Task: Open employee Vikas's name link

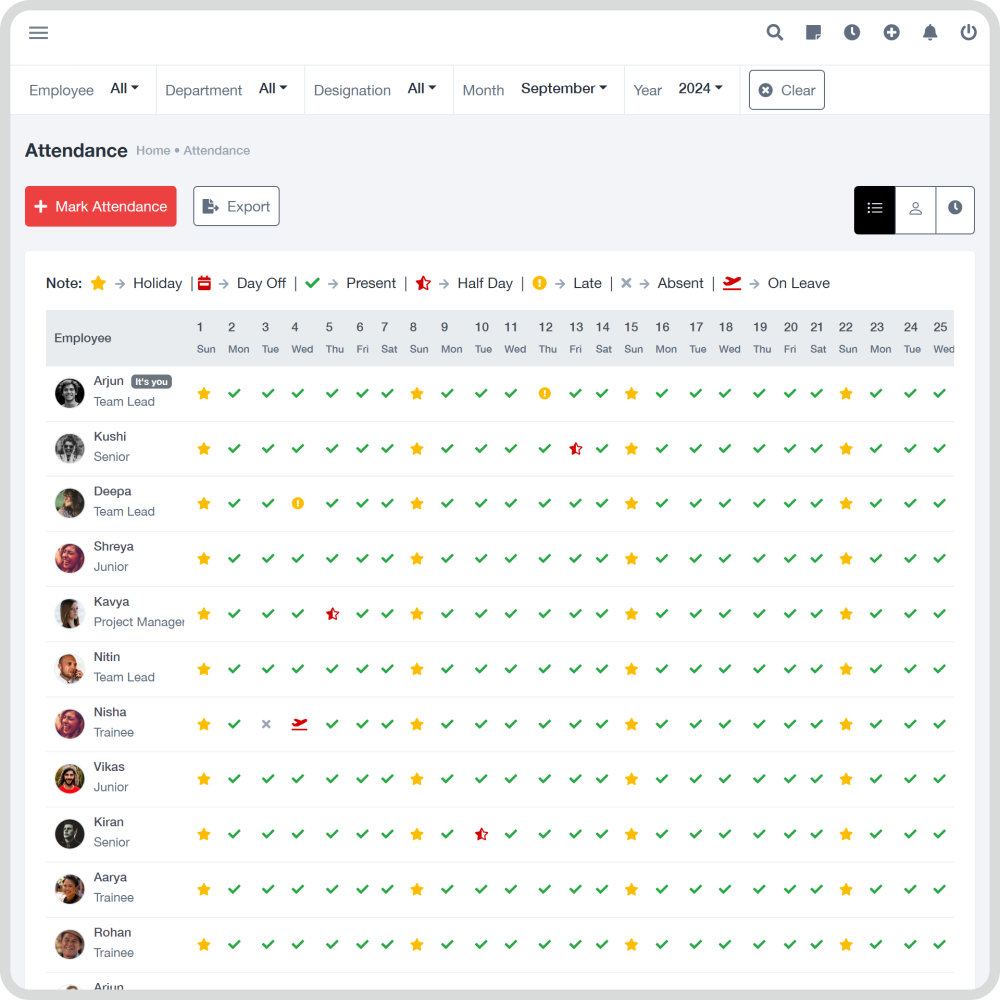Action: 109,767
